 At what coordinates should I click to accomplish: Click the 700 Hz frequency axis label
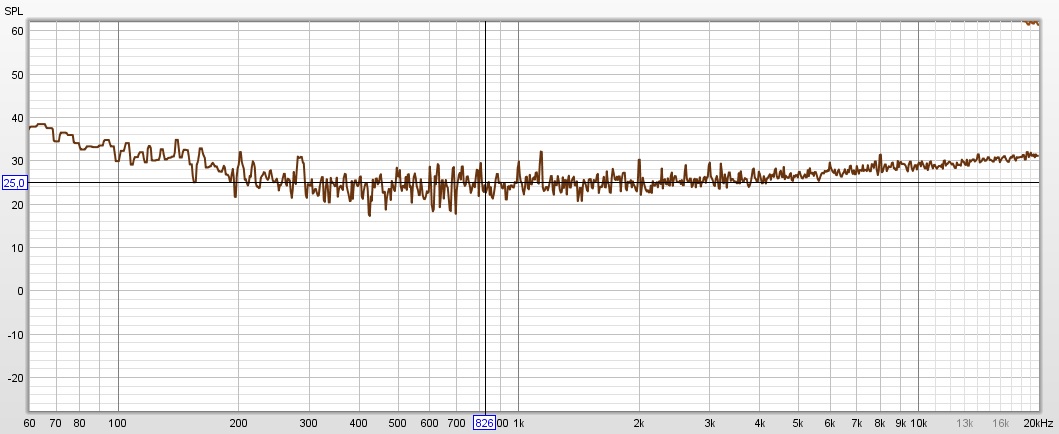tap(456, 423)
